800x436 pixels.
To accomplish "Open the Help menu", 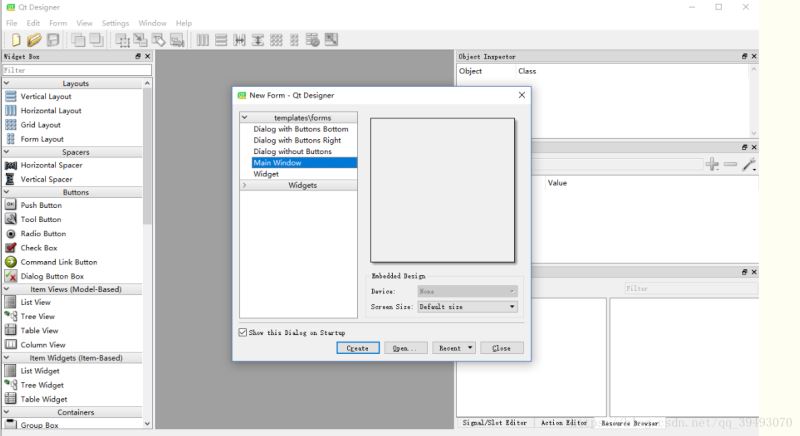I will [184, 23].
